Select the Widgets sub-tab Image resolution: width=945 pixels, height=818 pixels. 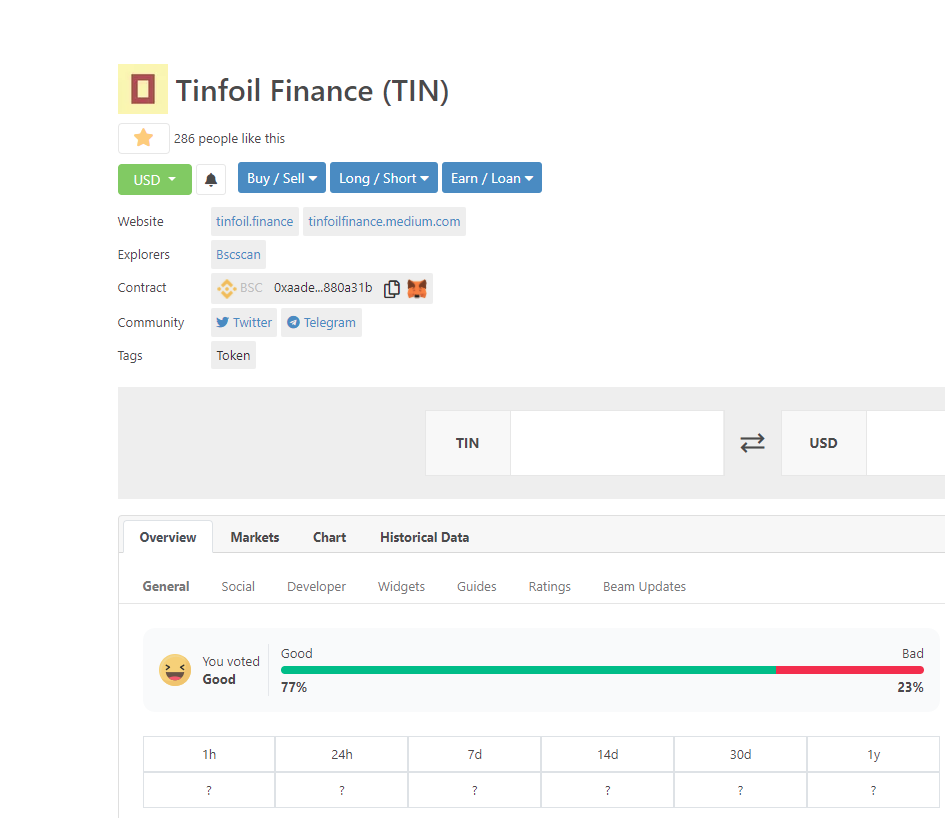click(x=401, y=587)
